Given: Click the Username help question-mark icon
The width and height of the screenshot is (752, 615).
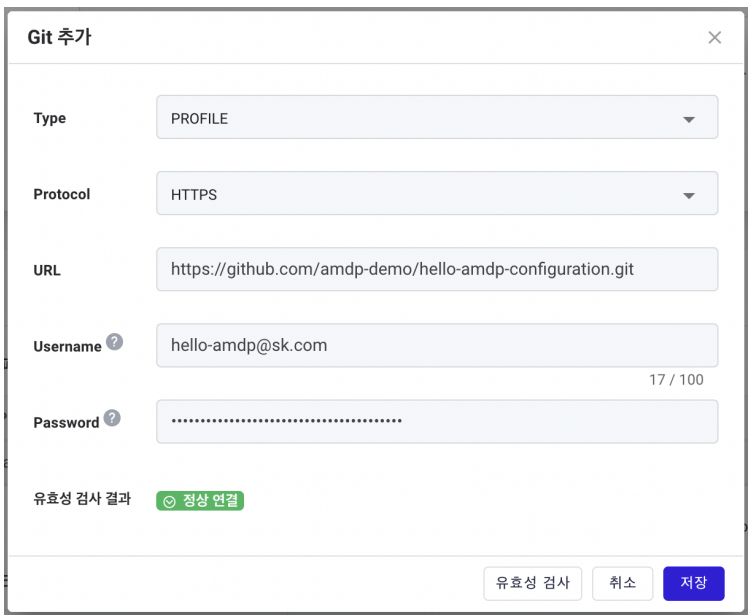Looking at the screenshot, I should [x=114, y=342].
